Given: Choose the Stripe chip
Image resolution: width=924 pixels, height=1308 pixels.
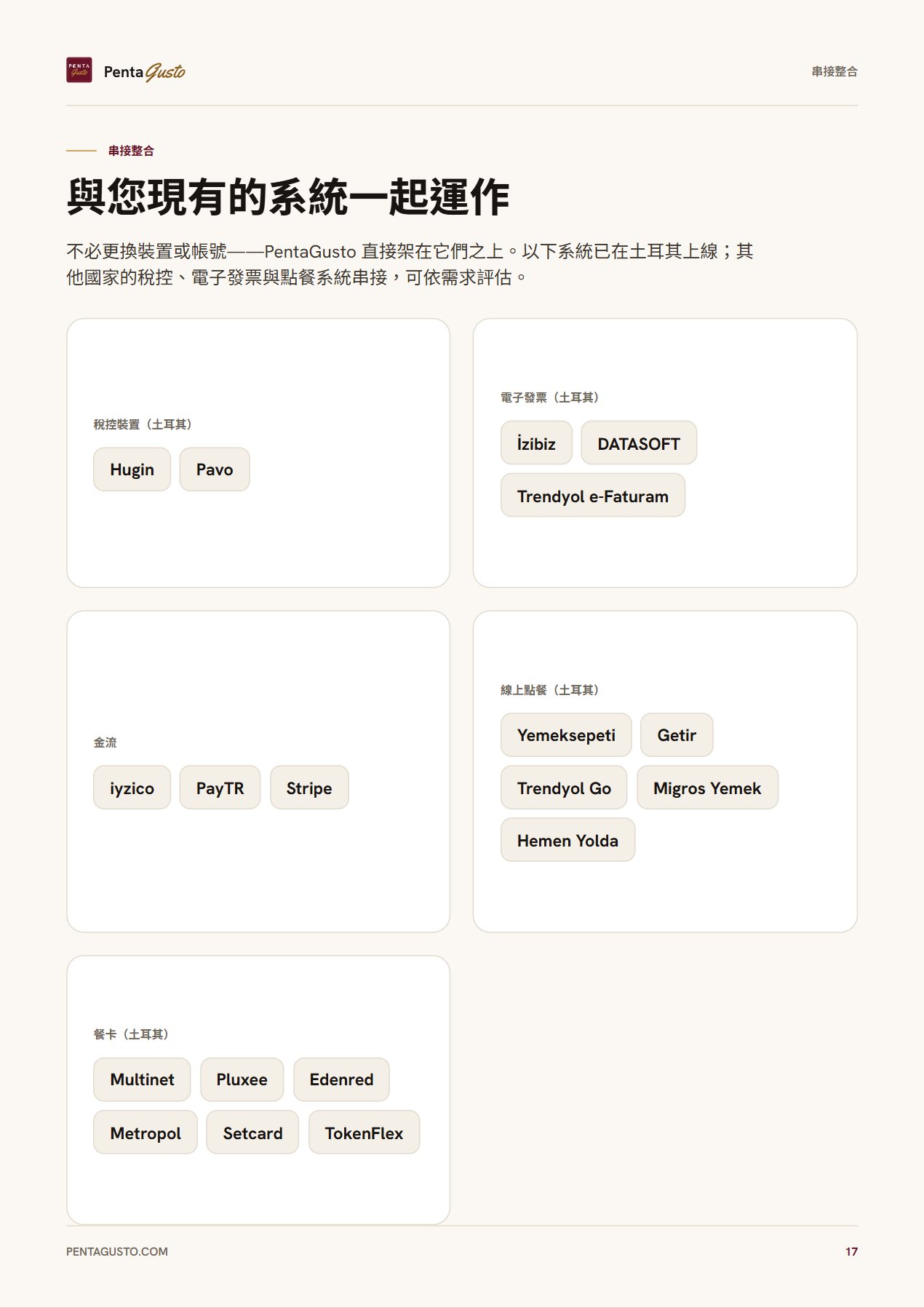Looking at the screenshot, I should (x=309, y=788).
